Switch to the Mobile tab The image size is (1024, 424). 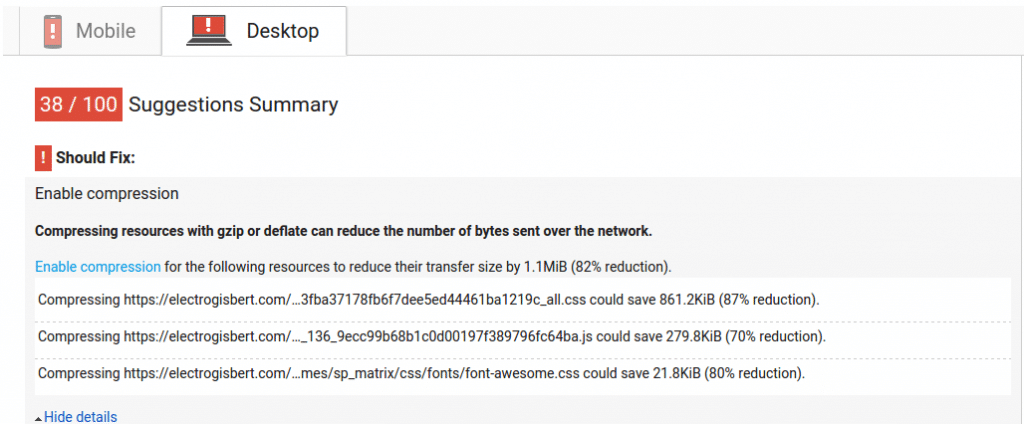[105, 31]
